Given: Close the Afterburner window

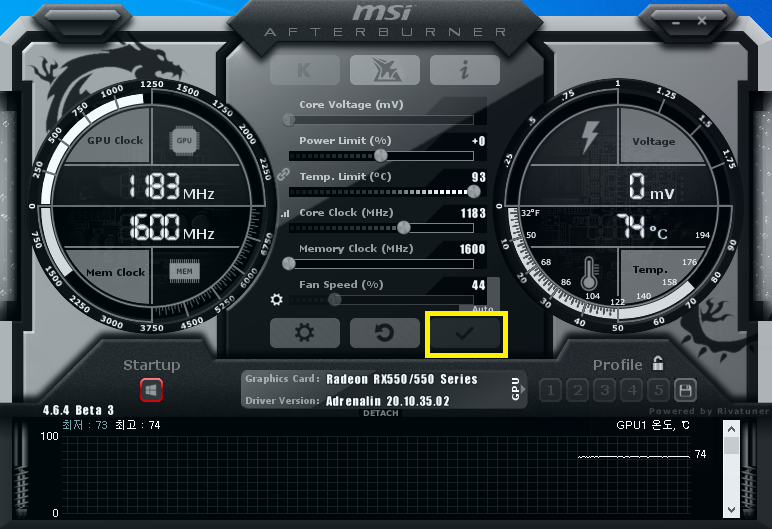Looking at the screenshot, I should [702, 21].
